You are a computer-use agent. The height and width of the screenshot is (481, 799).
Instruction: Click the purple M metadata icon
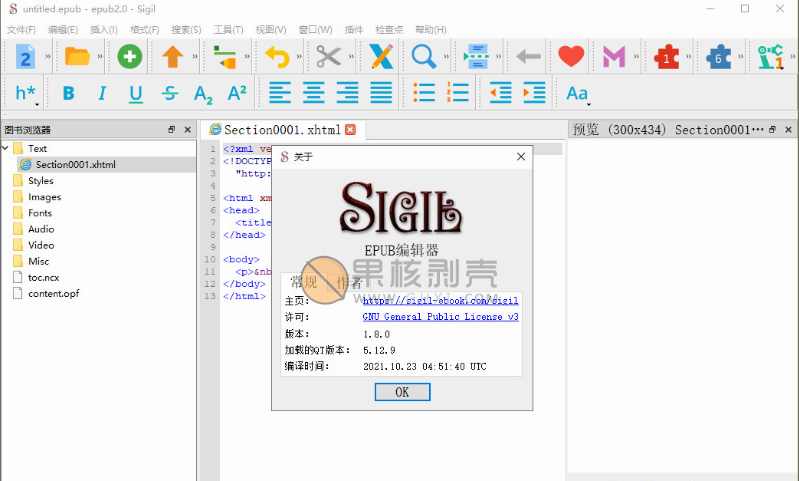coord(614,56)
